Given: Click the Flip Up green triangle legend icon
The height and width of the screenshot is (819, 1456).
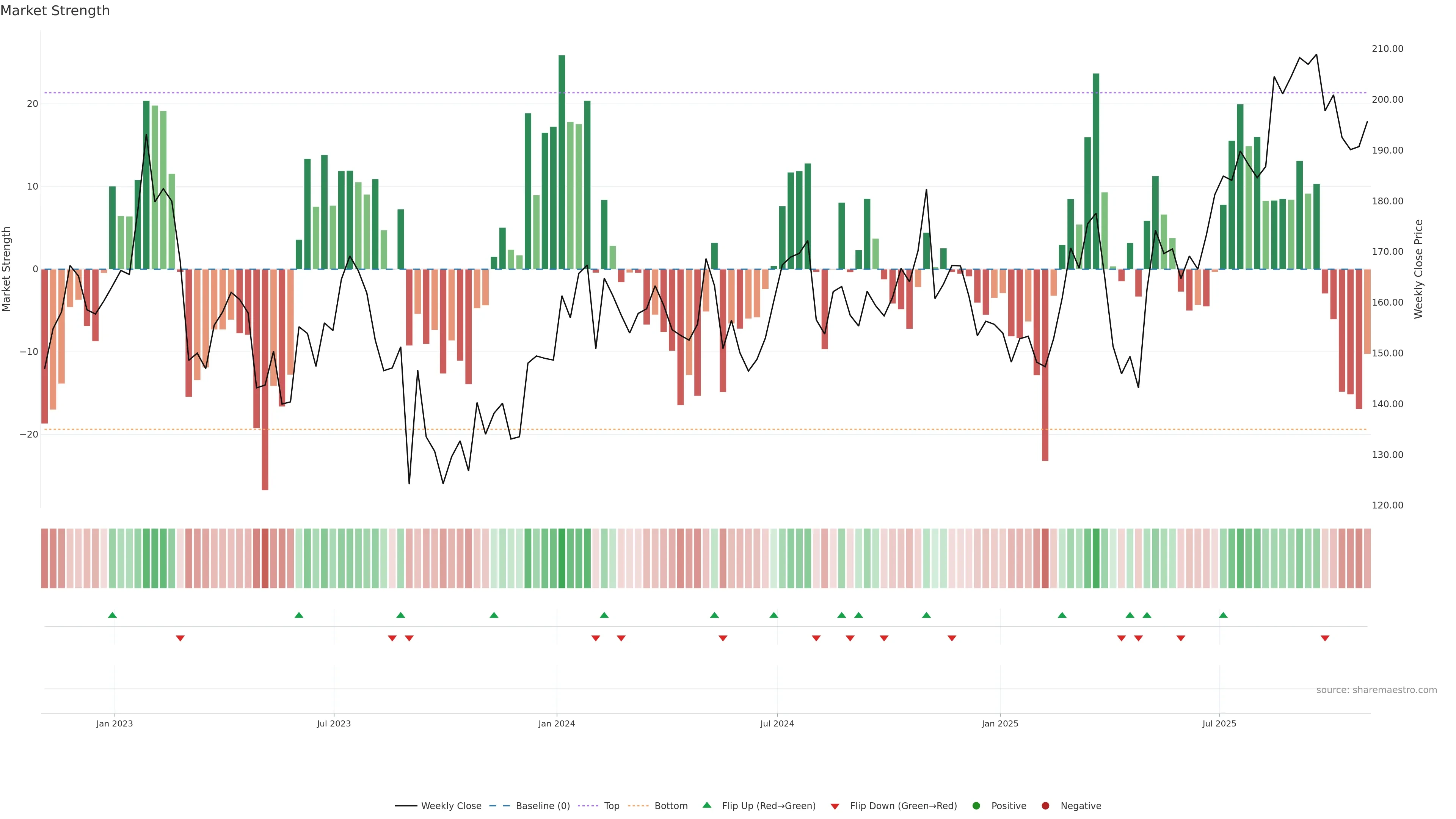Looking at the screenshot, I should [706, 805].
